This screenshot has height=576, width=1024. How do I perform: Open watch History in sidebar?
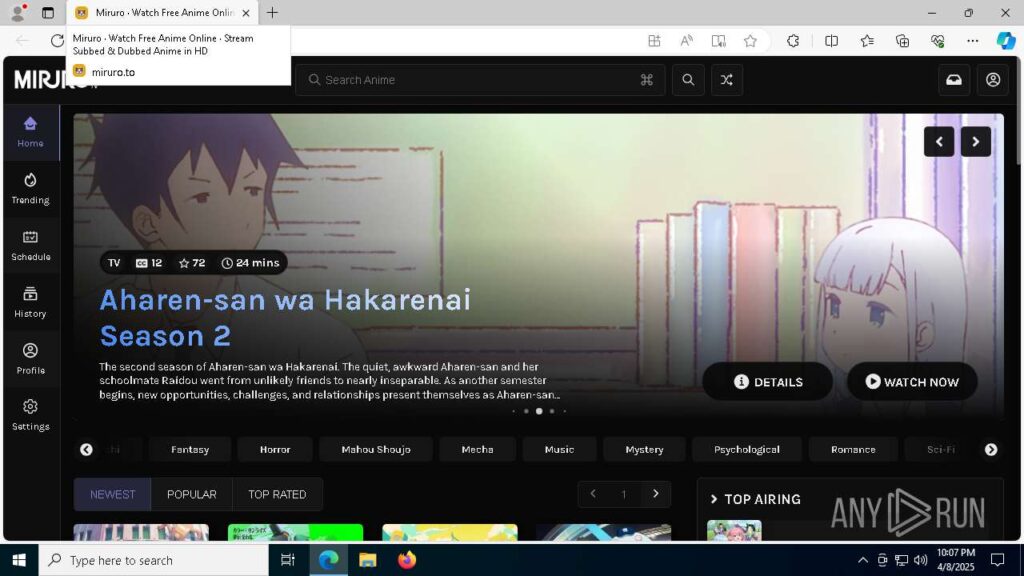coord(30,302)
